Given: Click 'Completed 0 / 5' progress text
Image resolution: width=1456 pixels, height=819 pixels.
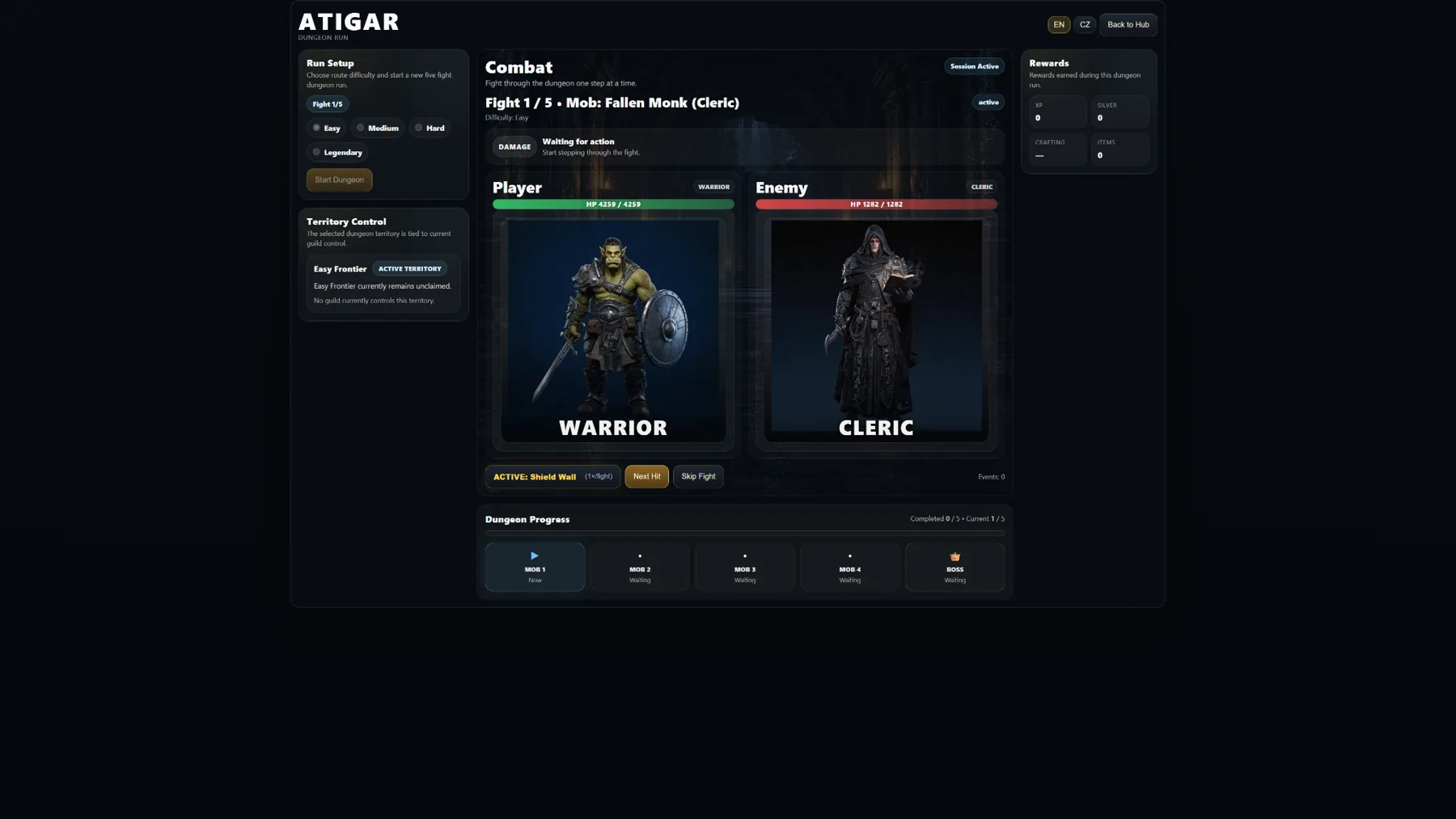Looking at the screenshot, I should pyautogui.click(x=934, y=519).
